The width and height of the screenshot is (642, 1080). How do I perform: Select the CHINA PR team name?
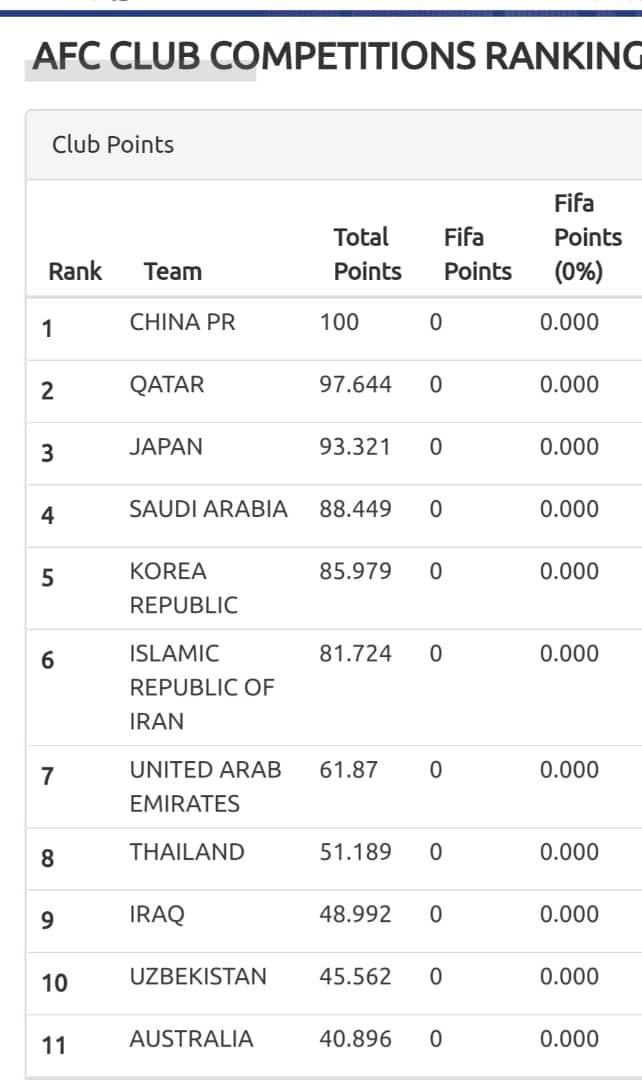pos(182,322)
